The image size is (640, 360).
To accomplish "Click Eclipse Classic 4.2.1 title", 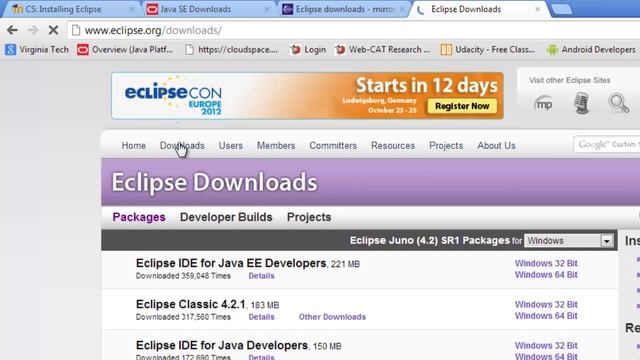I will [191, 304].
